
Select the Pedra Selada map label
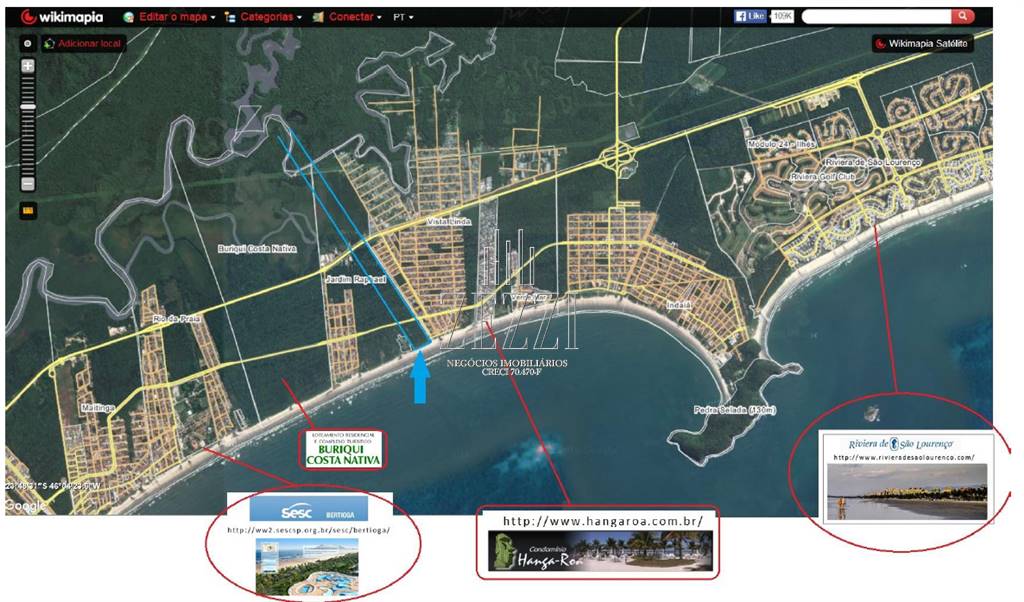735,410
